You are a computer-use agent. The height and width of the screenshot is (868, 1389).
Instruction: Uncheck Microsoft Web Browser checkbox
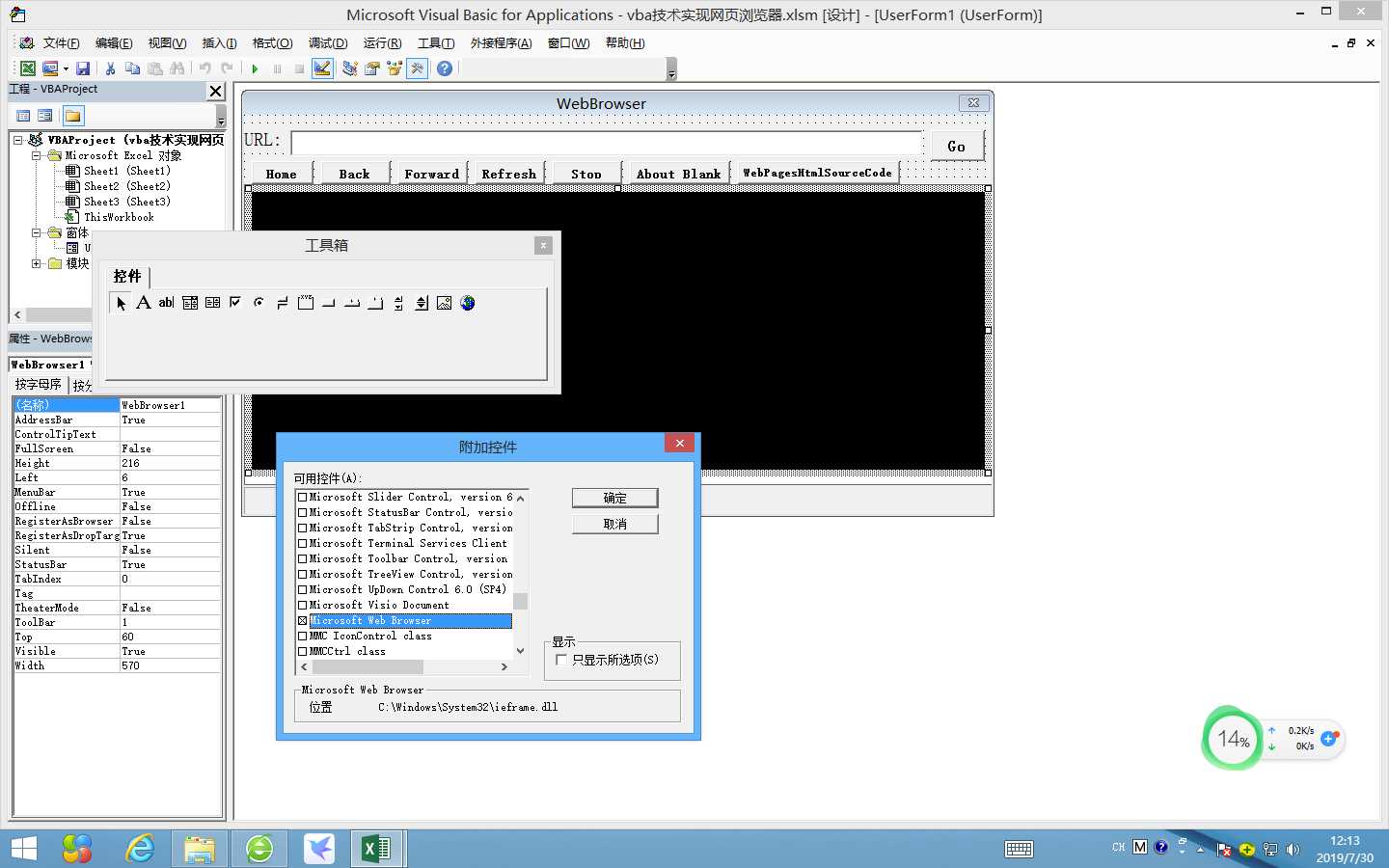point(303,621)
